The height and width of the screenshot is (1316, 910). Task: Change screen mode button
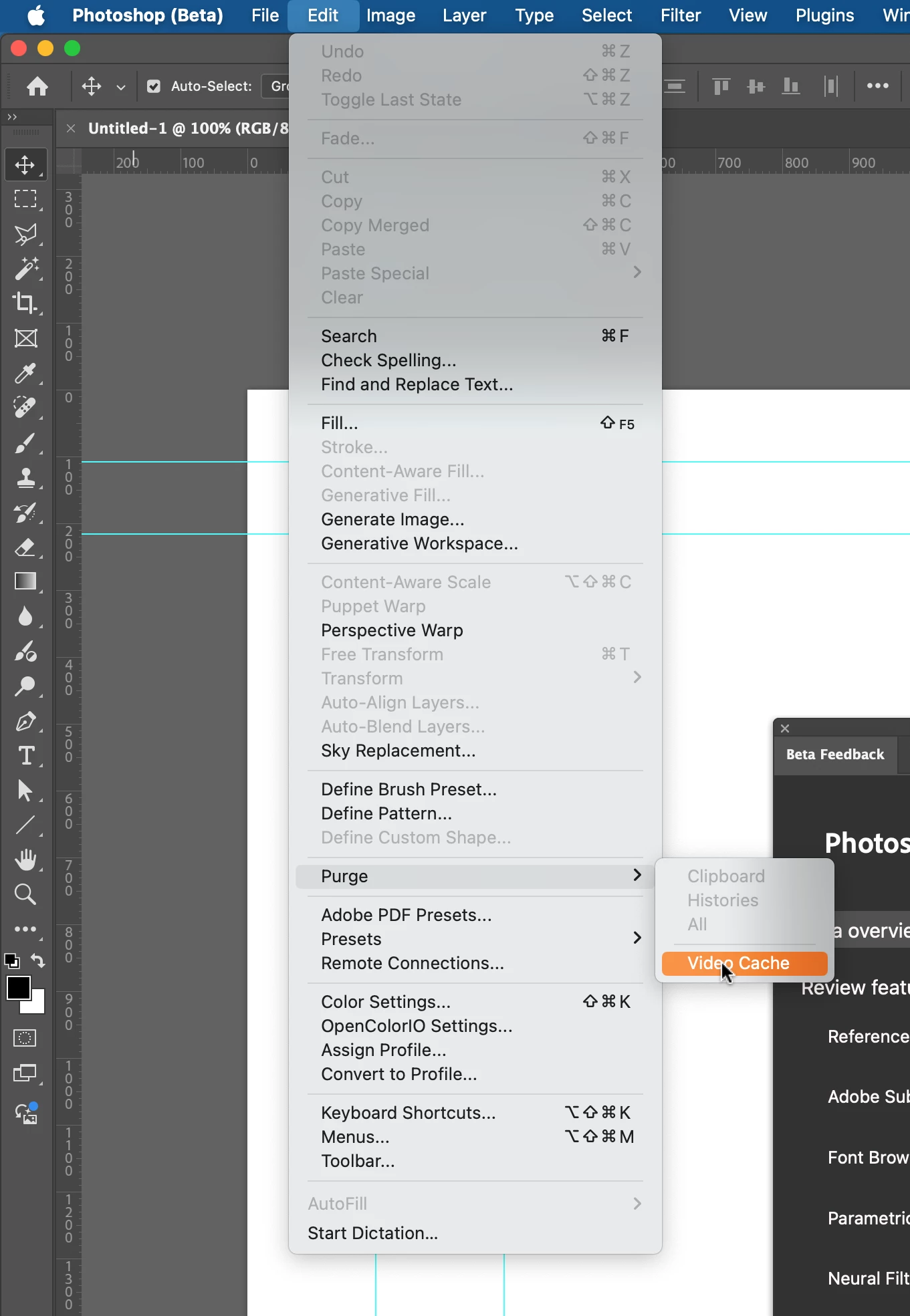pos(25,1073)
